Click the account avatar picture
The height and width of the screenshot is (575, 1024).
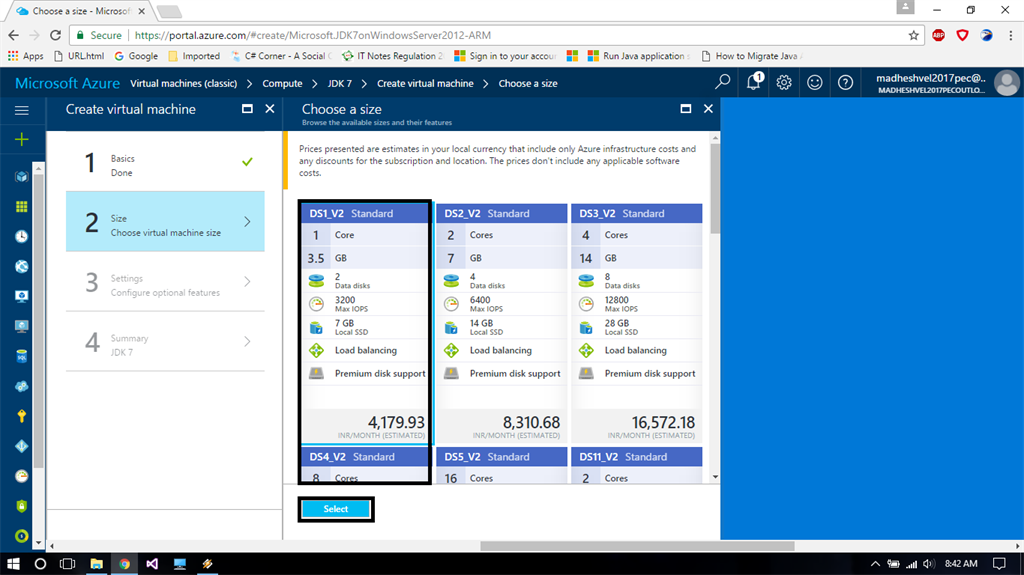coord(1006,83)
